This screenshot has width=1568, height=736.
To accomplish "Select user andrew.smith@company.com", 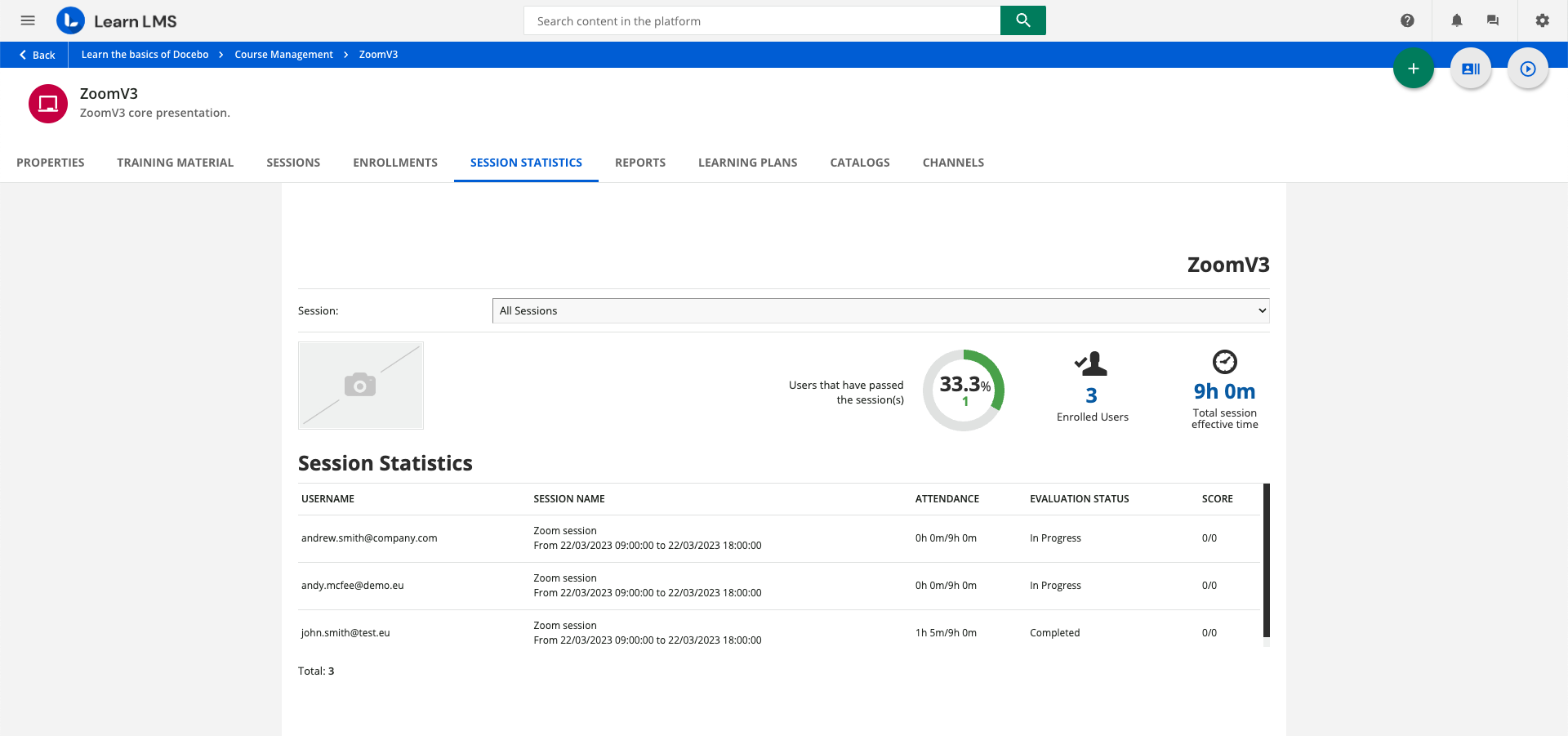I will click(x=369, y=538).
